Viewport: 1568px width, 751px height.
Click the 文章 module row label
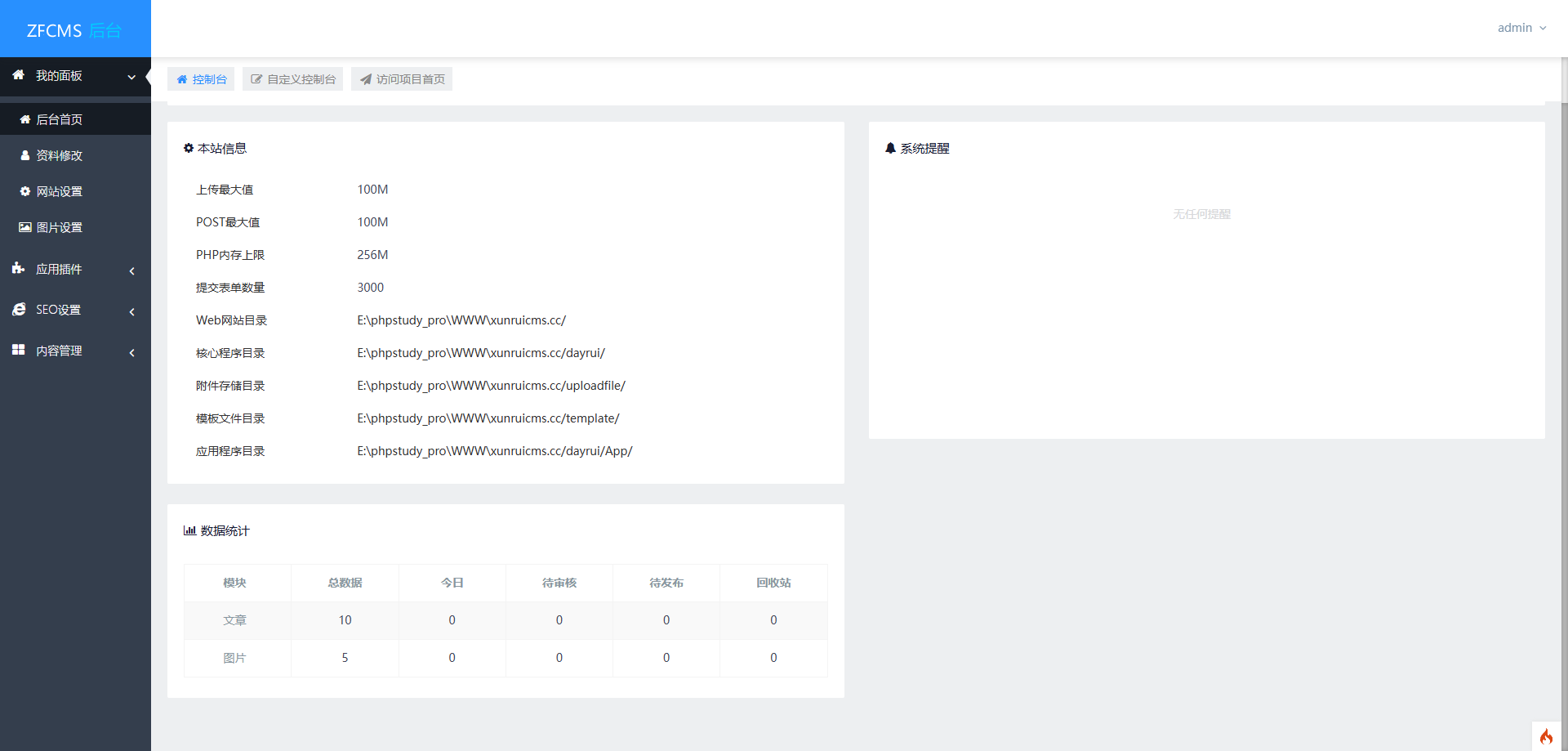[x=234, y=620]
